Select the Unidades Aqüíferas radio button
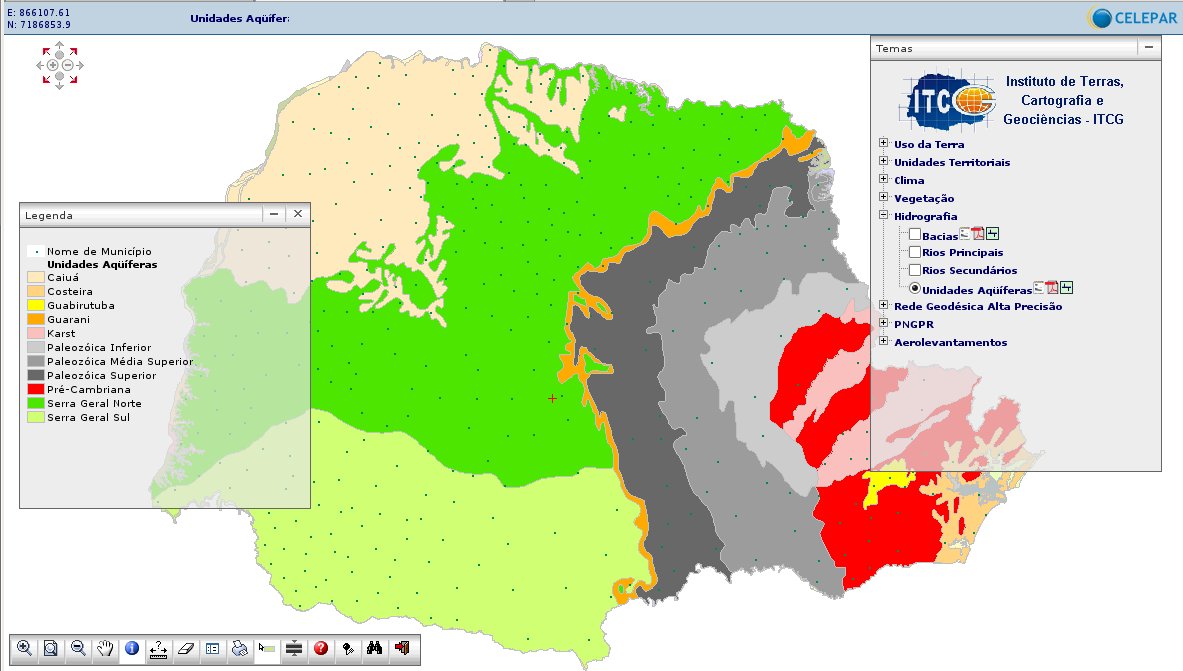This screenshot has height=671, width=1183. pos(915,288)
